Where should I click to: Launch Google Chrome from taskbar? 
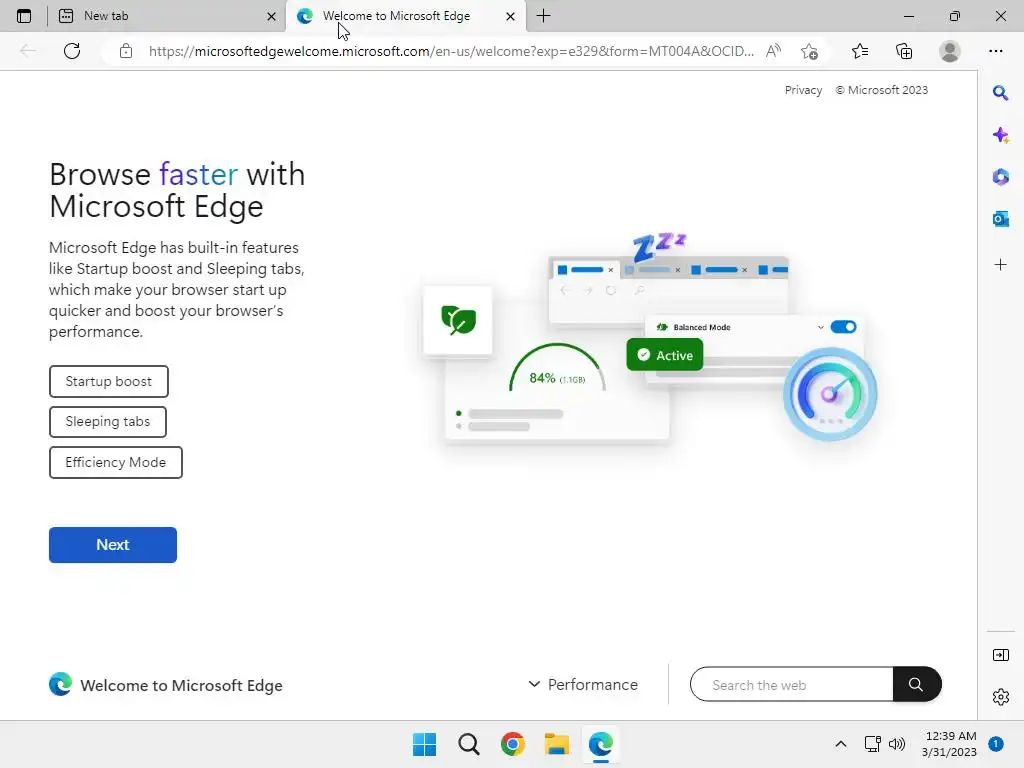click(513, 744)
